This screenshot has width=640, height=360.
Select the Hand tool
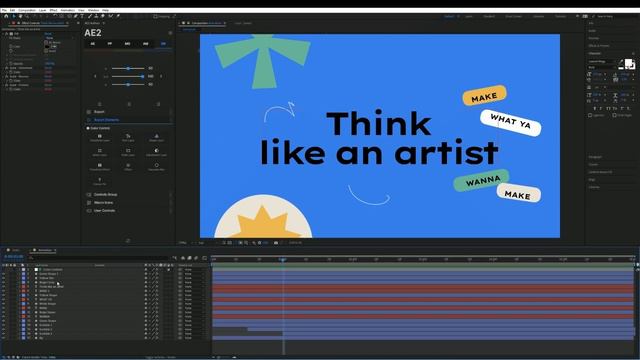click(20, 16)
